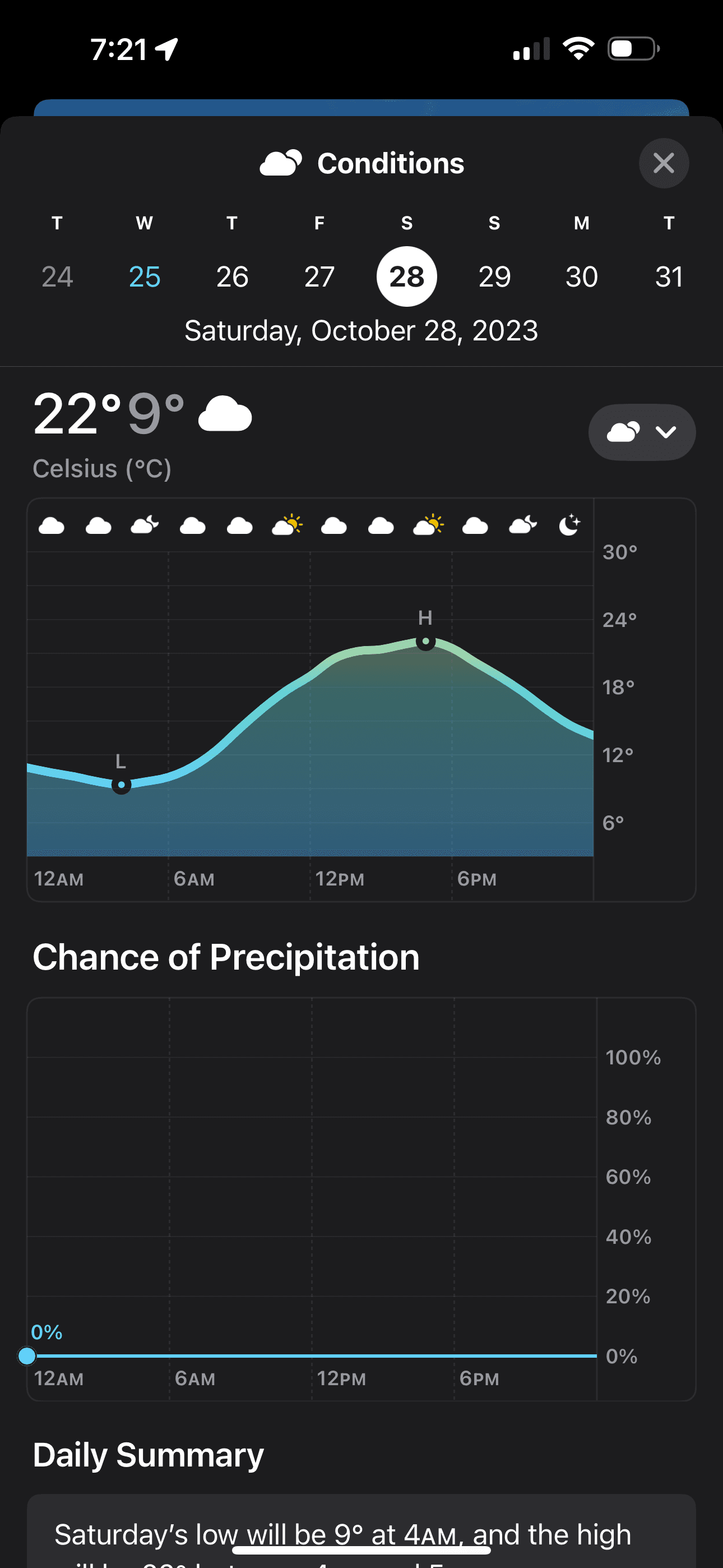This screenshot has width=723, height=1568.
Task: Open the conditions type dropdown menu
Action: click(641, 432)
